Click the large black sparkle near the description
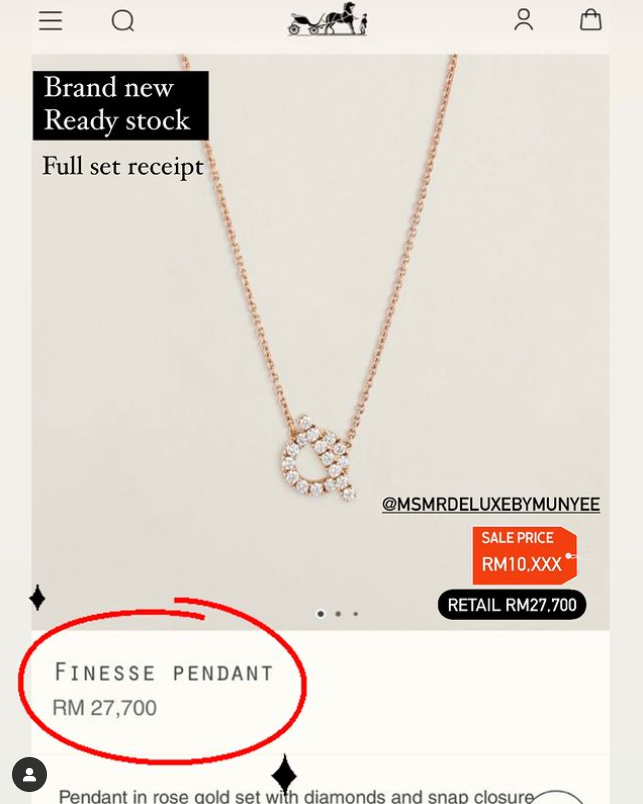This screenshot has width=643, height=804. pyautogui.click(x=284, y=773)
